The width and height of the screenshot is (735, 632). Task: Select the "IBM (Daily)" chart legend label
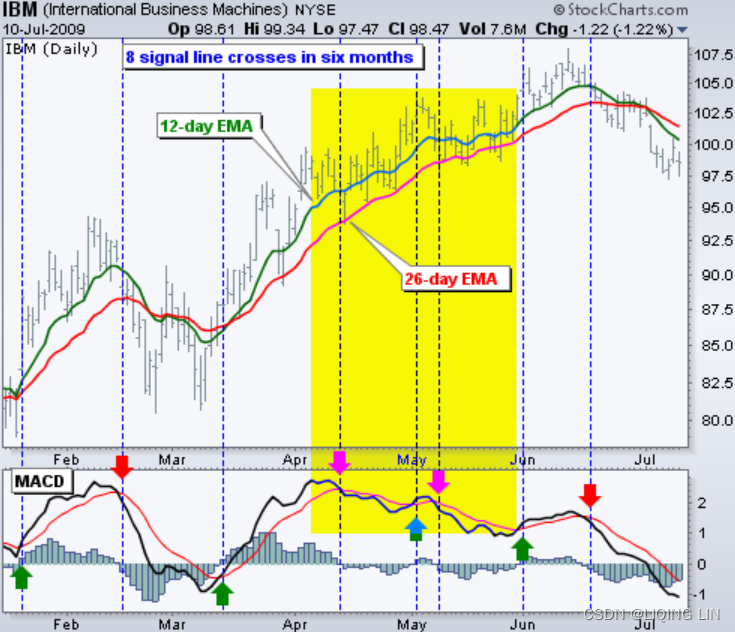tap(51, 49)
